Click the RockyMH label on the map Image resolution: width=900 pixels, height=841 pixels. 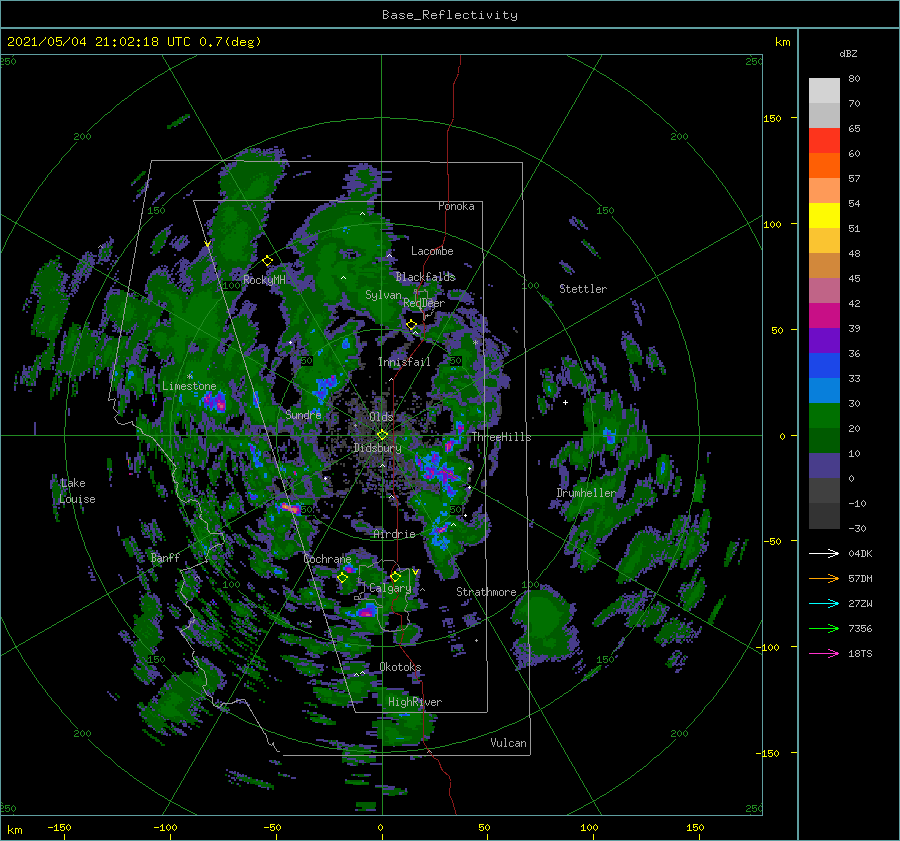coord(264,280)
